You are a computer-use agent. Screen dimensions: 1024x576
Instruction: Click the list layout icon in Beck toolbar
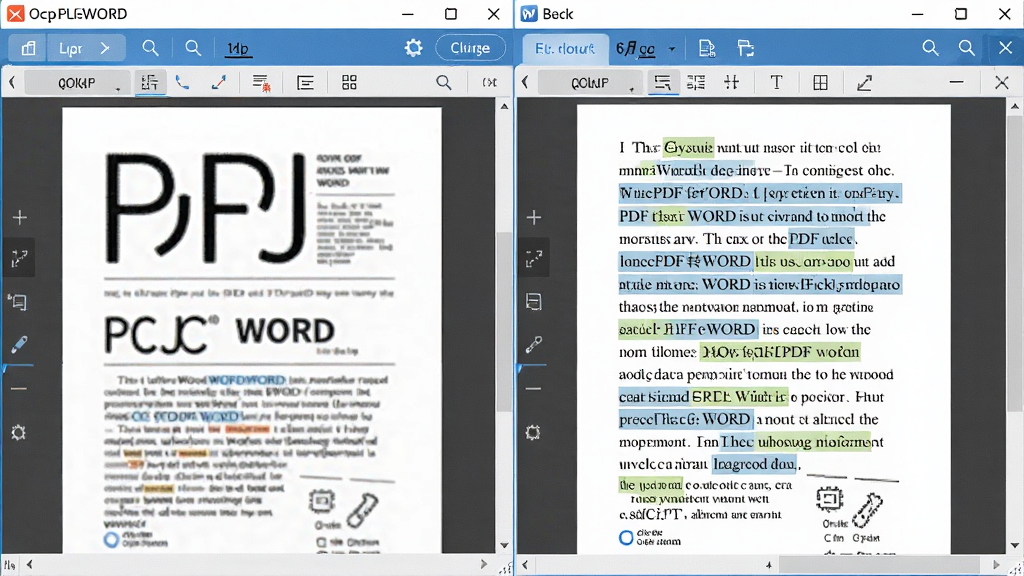696,82
